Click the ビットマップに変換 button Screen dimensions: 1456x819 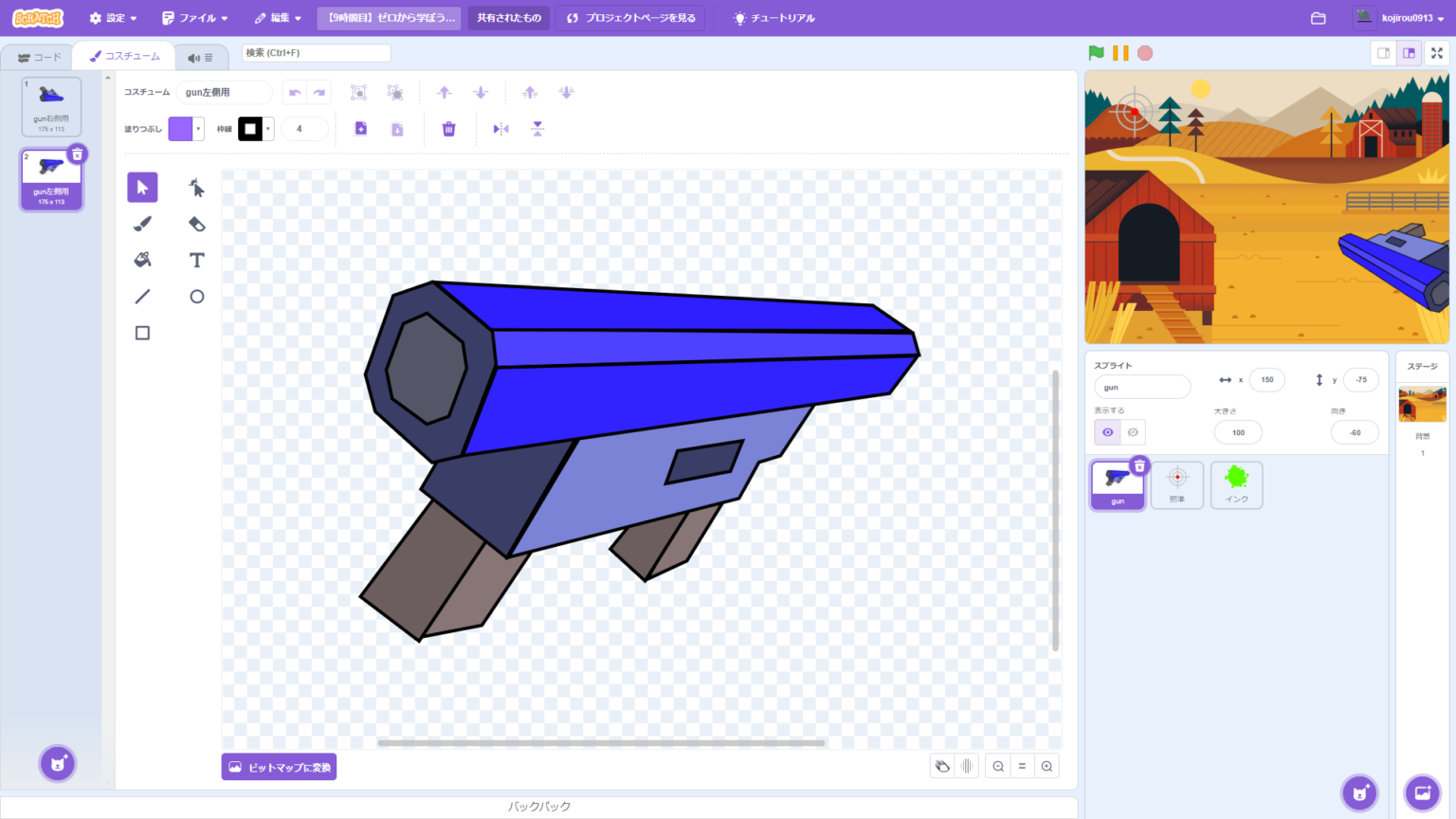279,766
